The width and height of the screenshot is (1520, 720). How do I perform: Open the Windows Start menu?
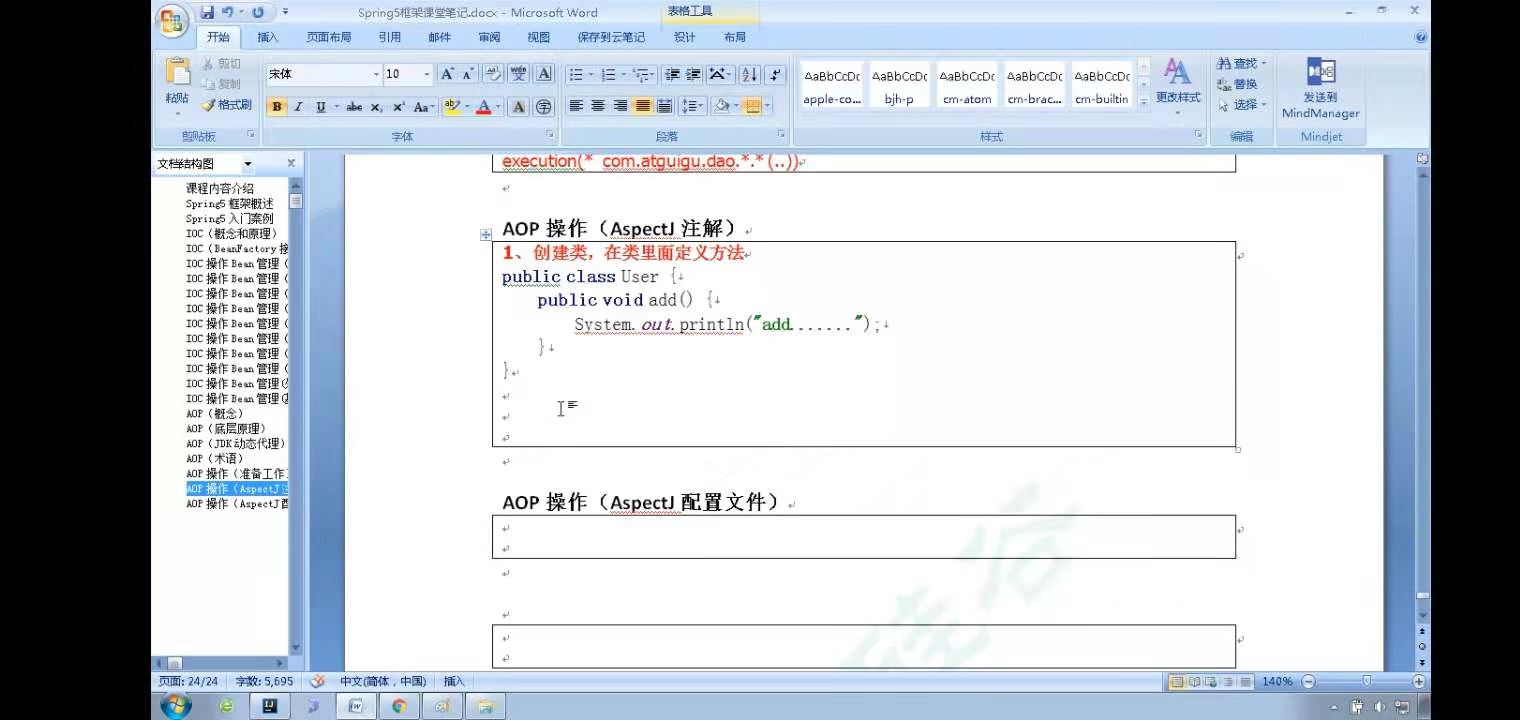pos(176,706)
